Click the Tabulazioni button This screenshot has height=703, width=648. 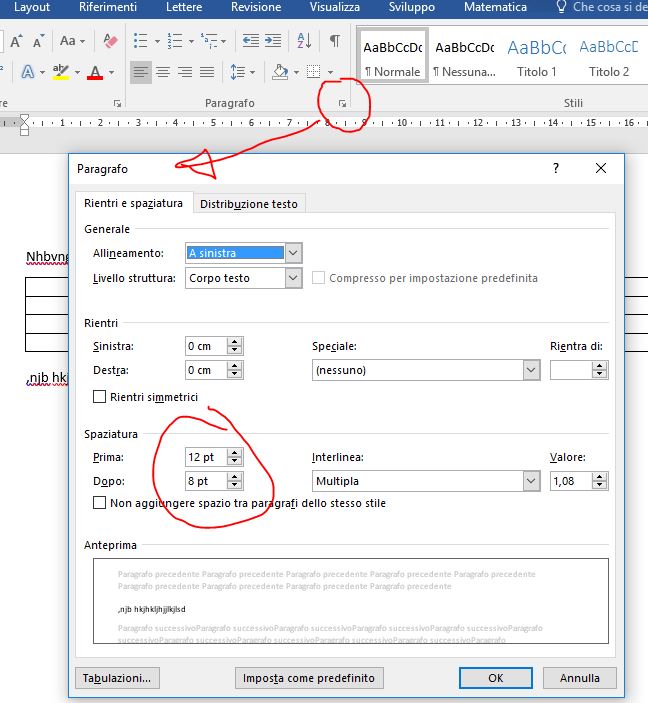(117, 678)
